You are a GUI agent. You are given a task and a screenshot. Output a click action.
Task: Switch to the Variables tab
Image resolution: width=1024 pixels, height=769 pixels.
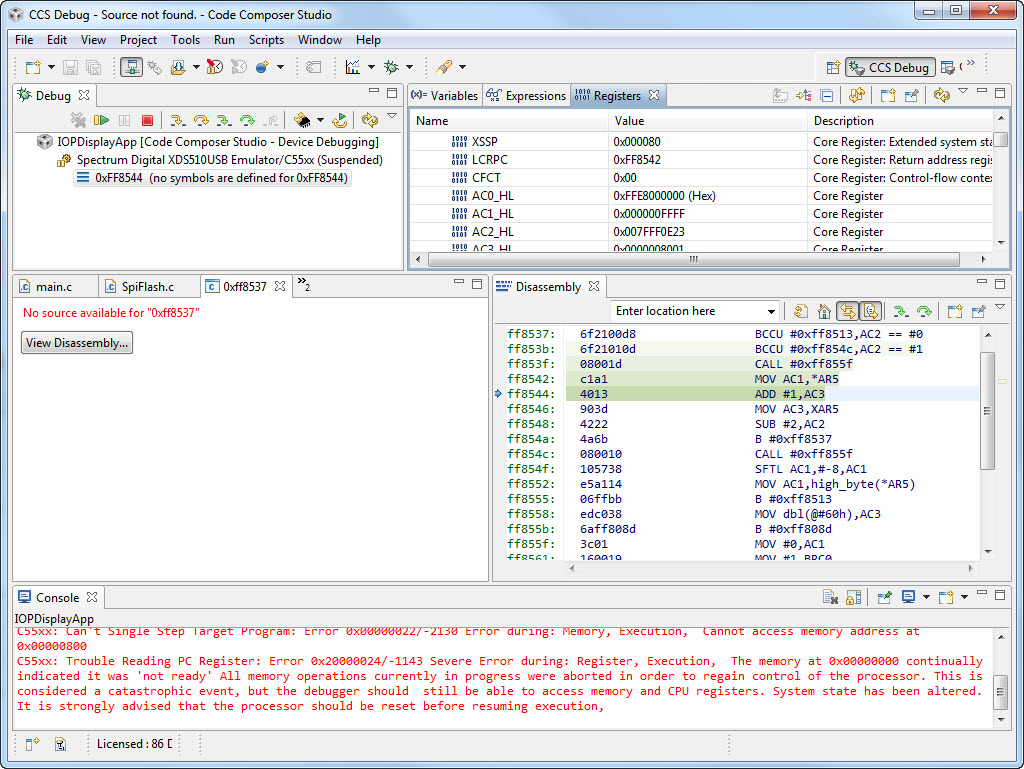pos(445,95)
